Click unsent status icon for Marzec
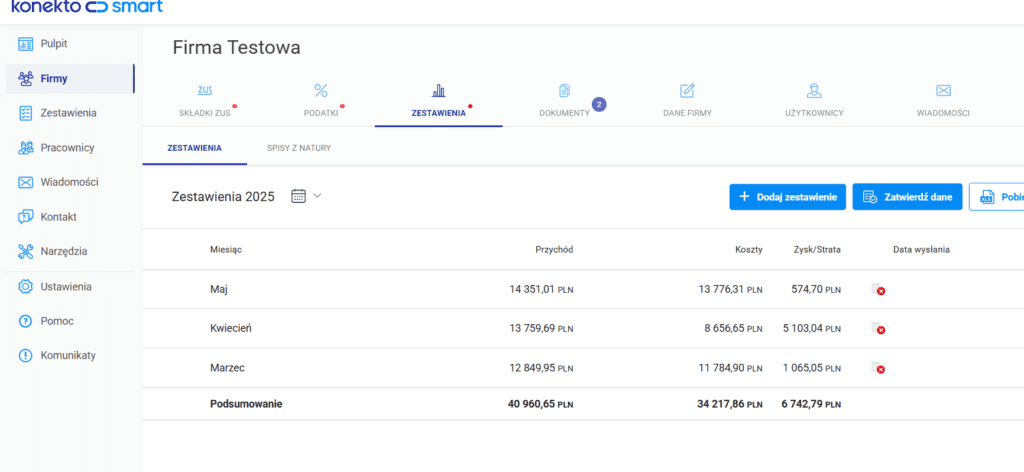Screen dimensions: 1024x472 (878, 369)
